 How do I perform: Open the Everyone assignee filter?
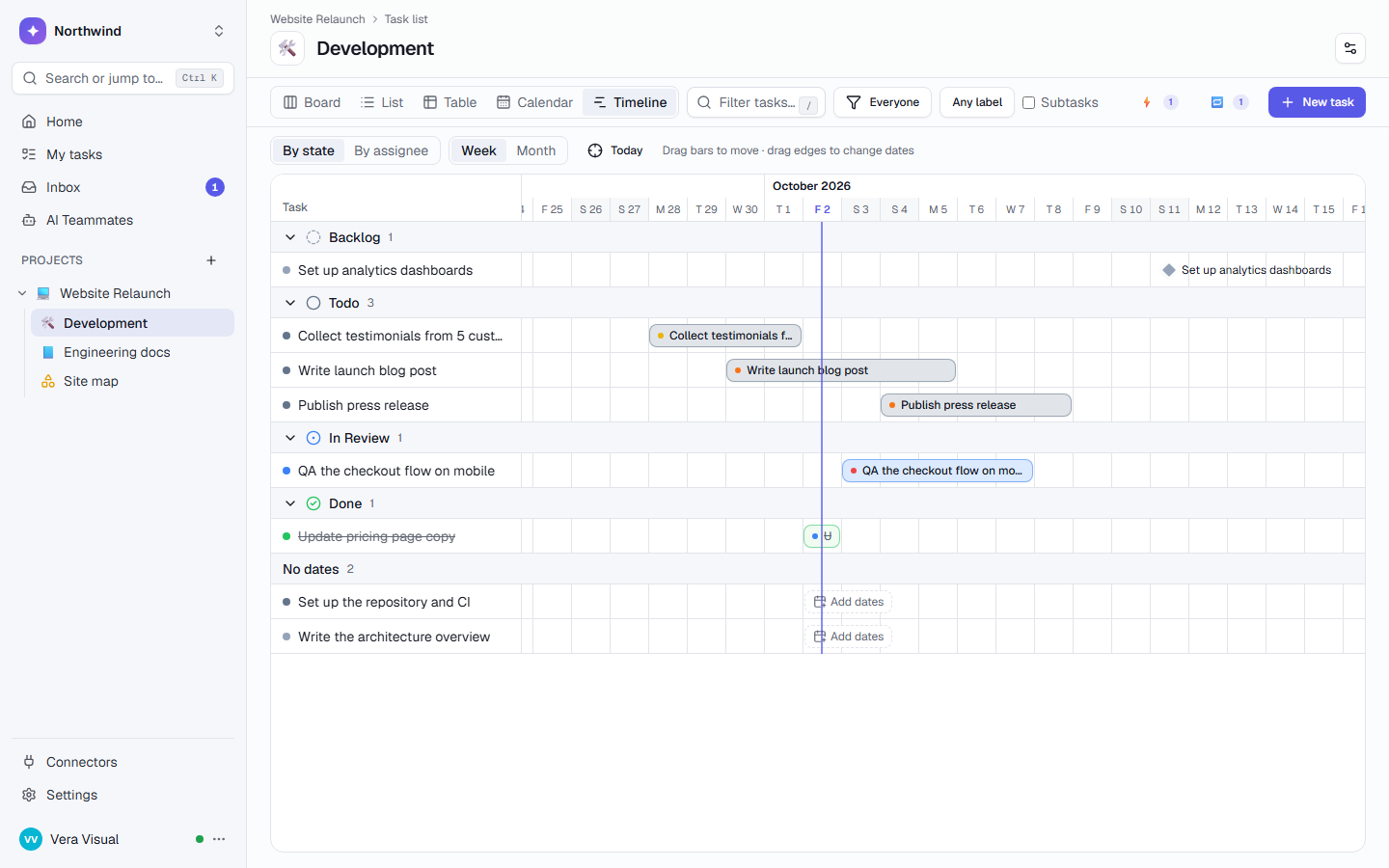point(883,102)
